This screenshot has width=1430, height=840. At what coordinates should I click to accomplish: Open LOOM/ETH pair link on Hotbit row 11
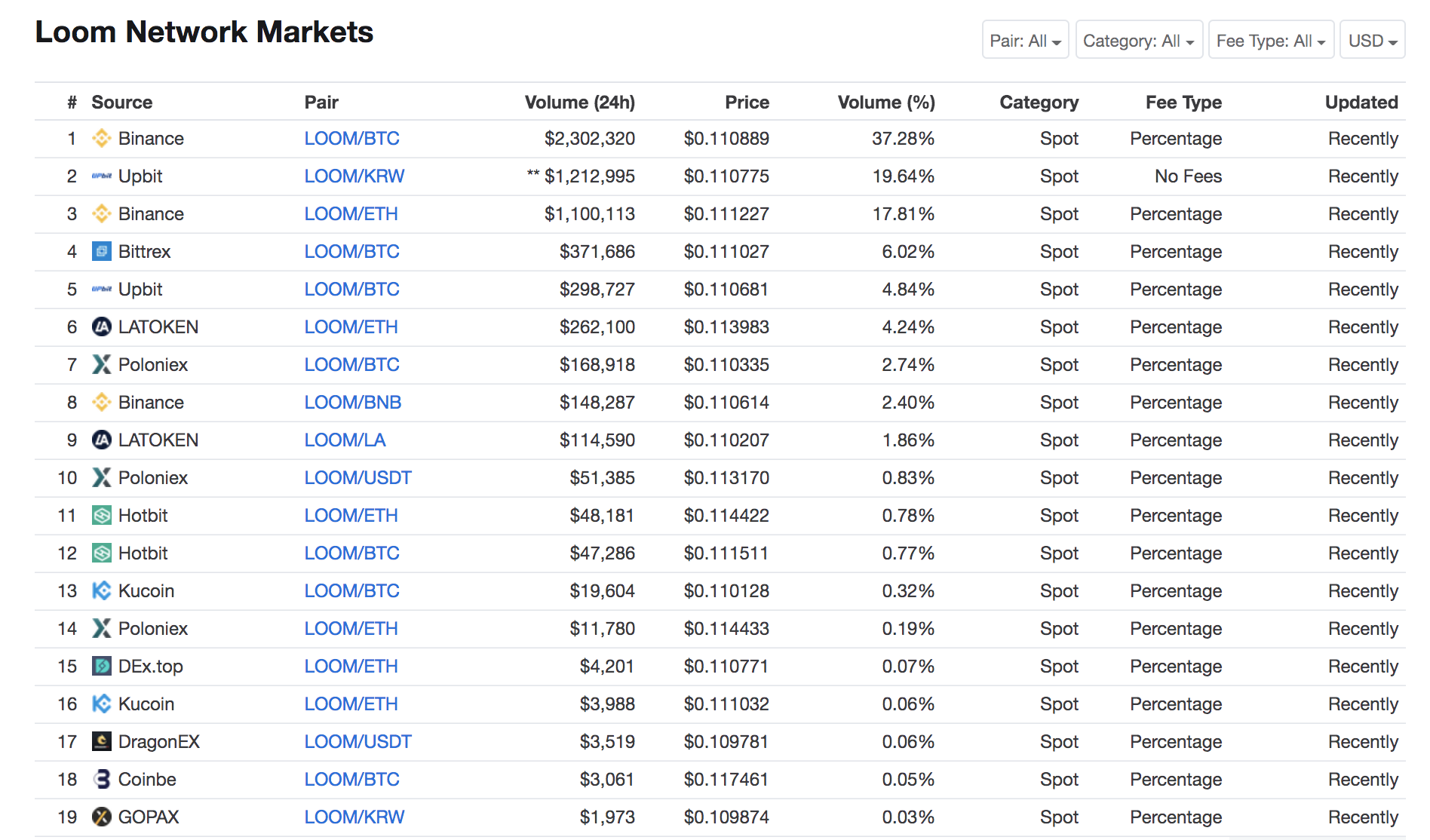(x=351, y=515)
